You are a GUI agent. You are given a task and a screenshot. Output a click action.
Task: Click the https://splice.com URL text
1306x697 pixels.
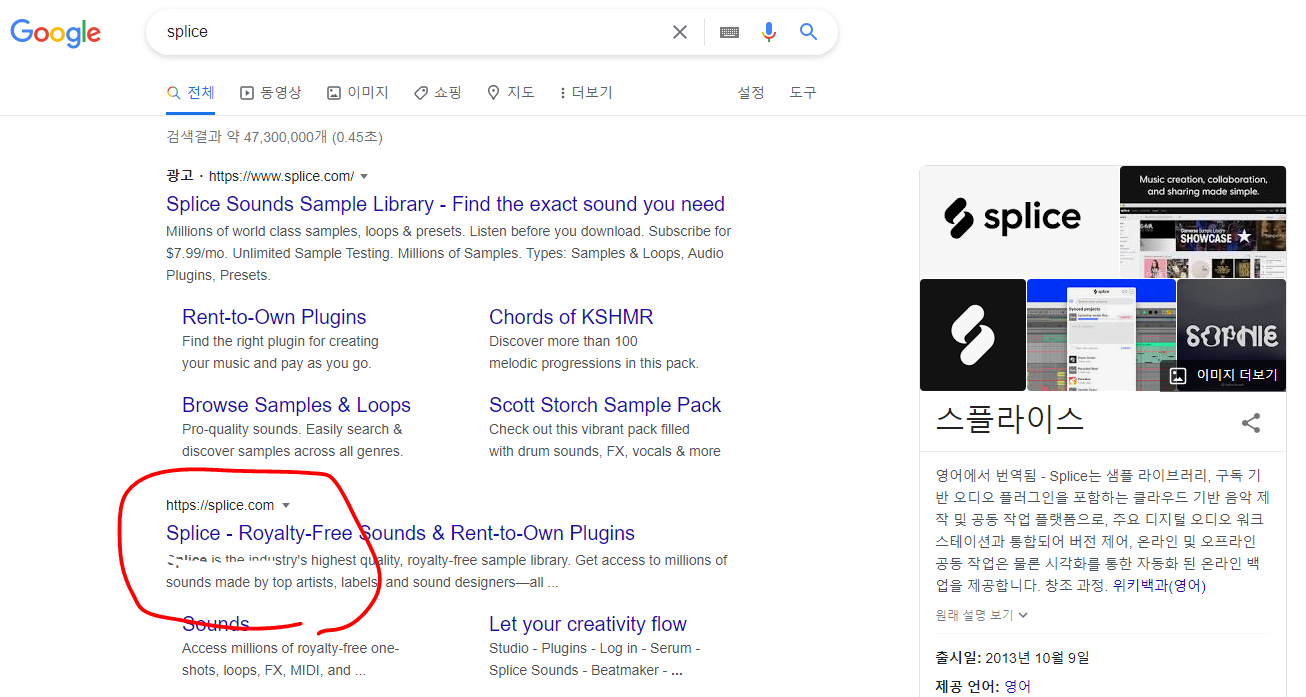tap(220, 505)
